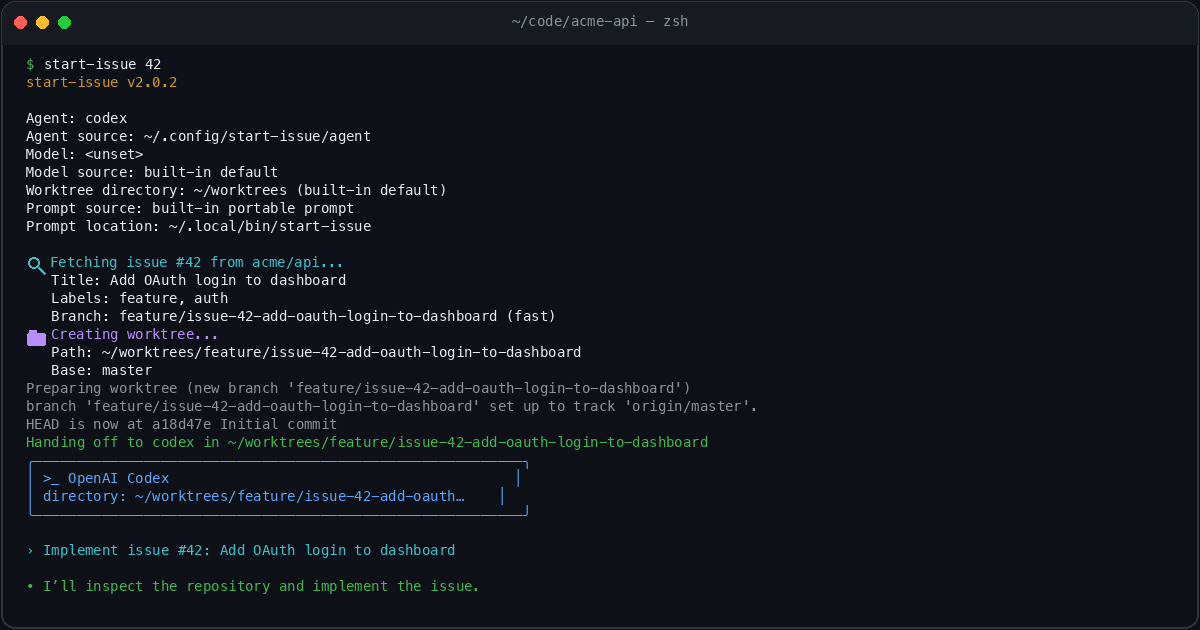Click the line mentioning 'origin/master' tracking
1200x630 pixels.
pyautogui.click(x=392, y=406)
